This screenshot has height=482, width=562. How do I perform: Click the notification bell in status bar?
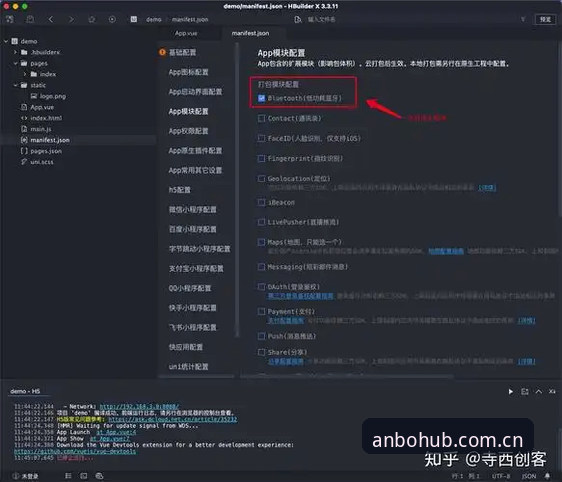(547, 476)
